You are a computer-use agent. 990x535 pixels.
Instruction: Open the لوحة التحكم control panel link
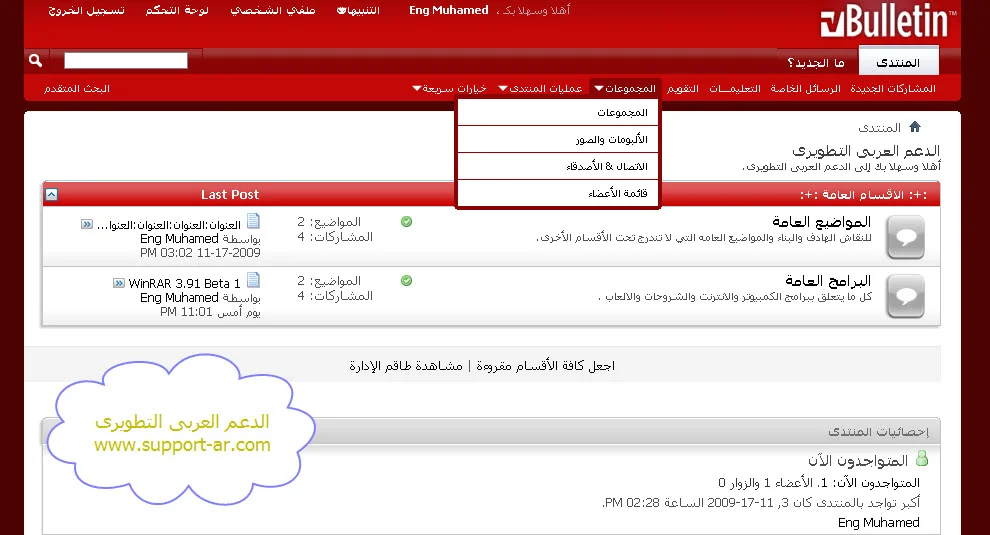tap(177, 10)
